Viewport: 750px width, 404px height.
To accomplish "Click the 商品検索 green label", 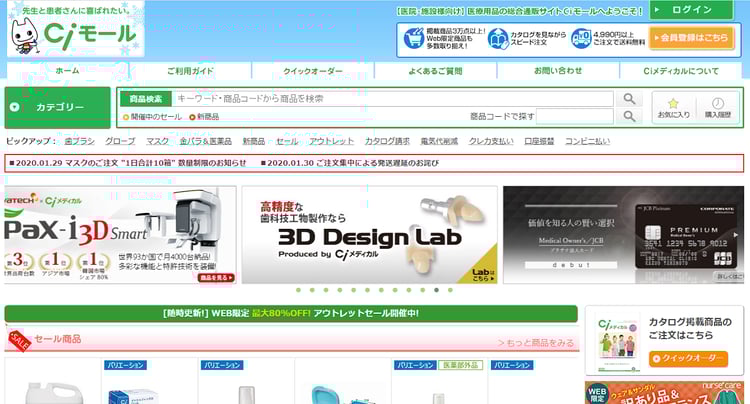I will 146,99.
